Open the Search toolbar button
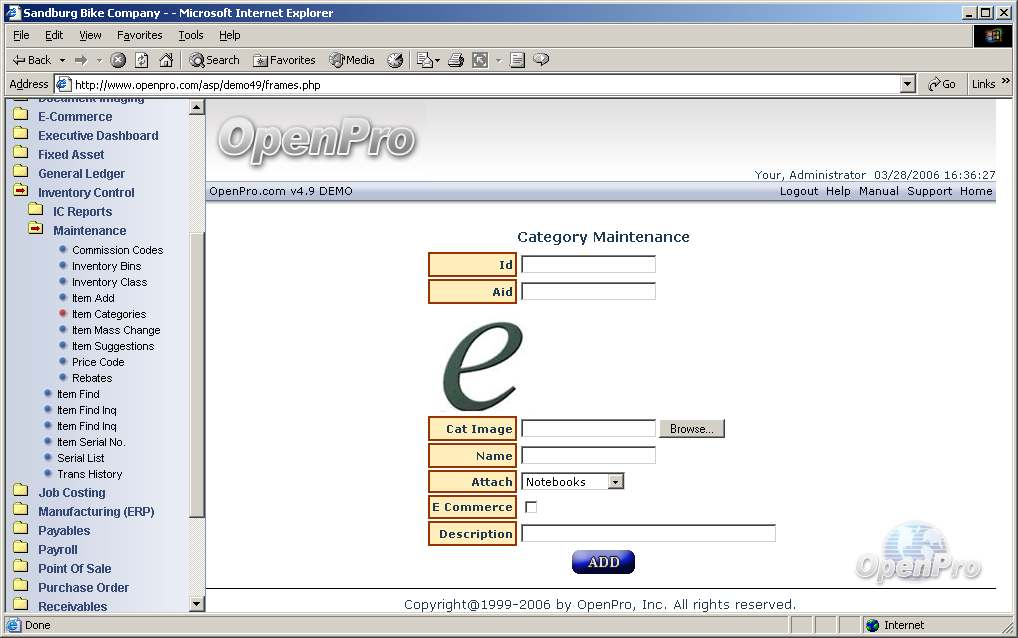 (x=214, y=60)
